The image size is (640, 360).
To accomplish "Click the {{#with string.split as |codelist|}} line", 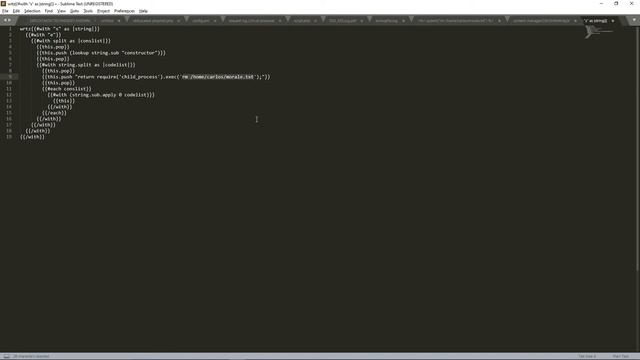I will tap(86, 65).
